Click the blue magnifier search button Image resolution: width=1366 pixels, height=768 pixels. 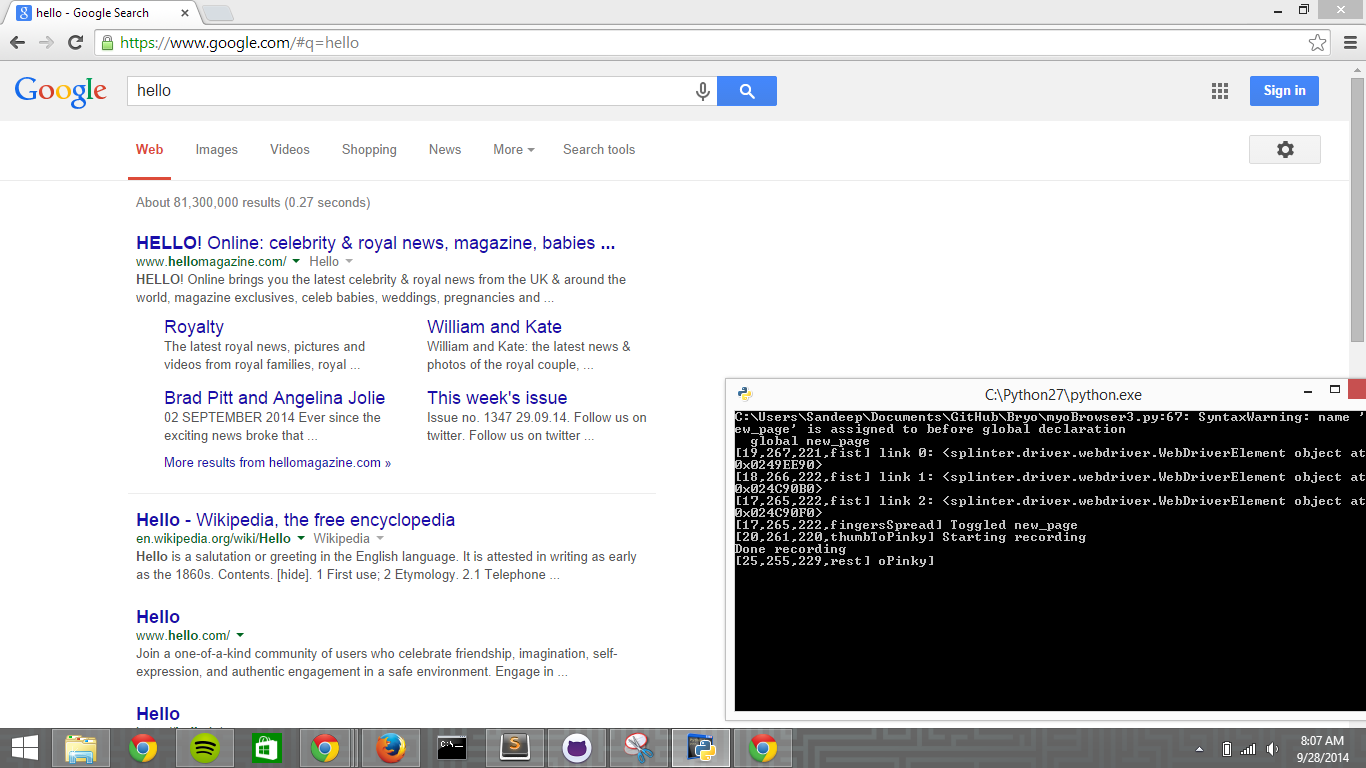pos(747,91)
